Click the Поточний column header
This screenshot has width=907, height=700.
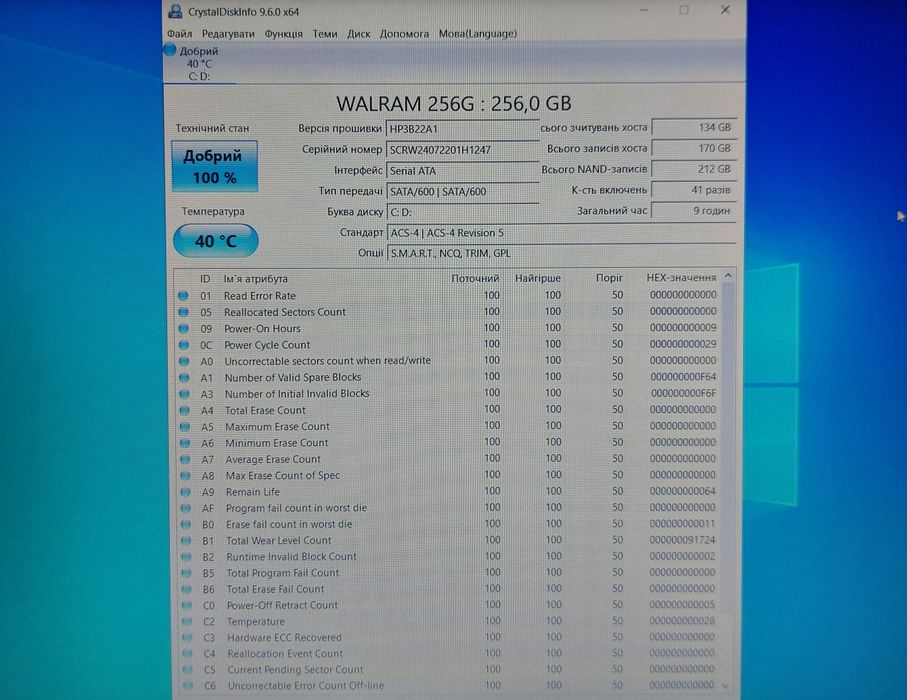pyautogui.click(x=475, y=278)
